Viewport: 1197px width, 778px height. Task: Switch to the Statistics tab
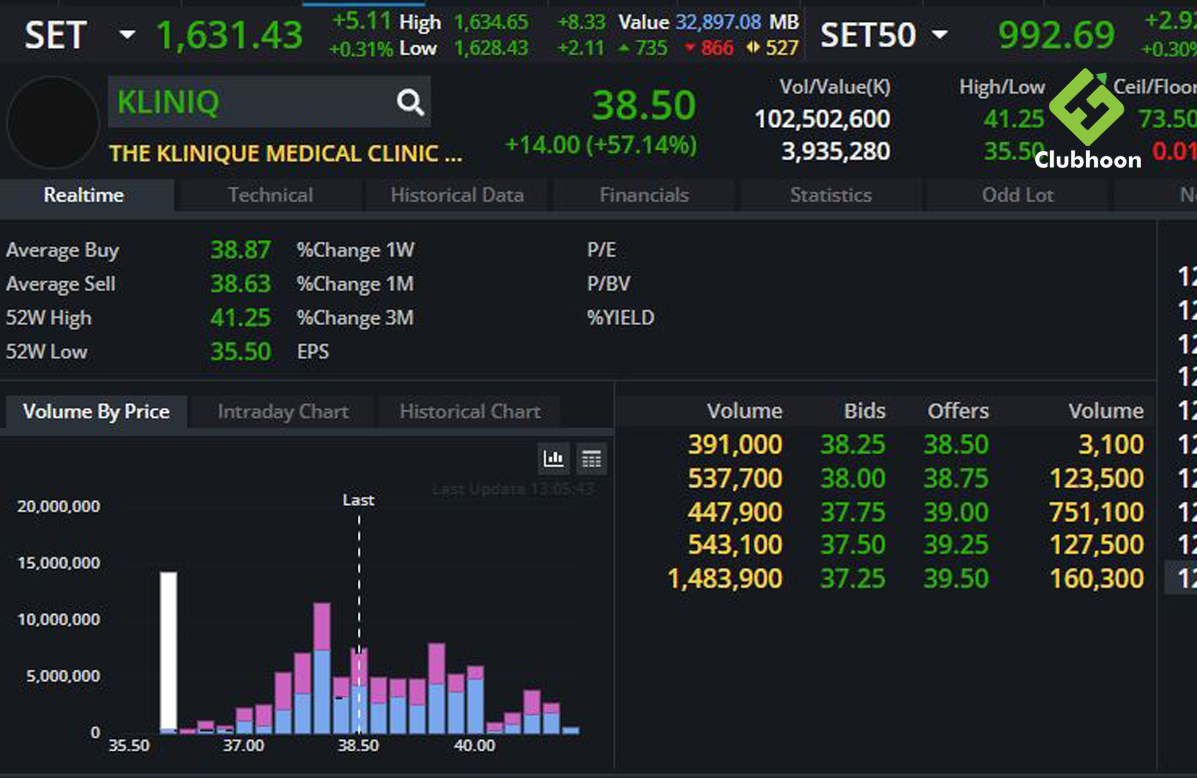[831, 195]
